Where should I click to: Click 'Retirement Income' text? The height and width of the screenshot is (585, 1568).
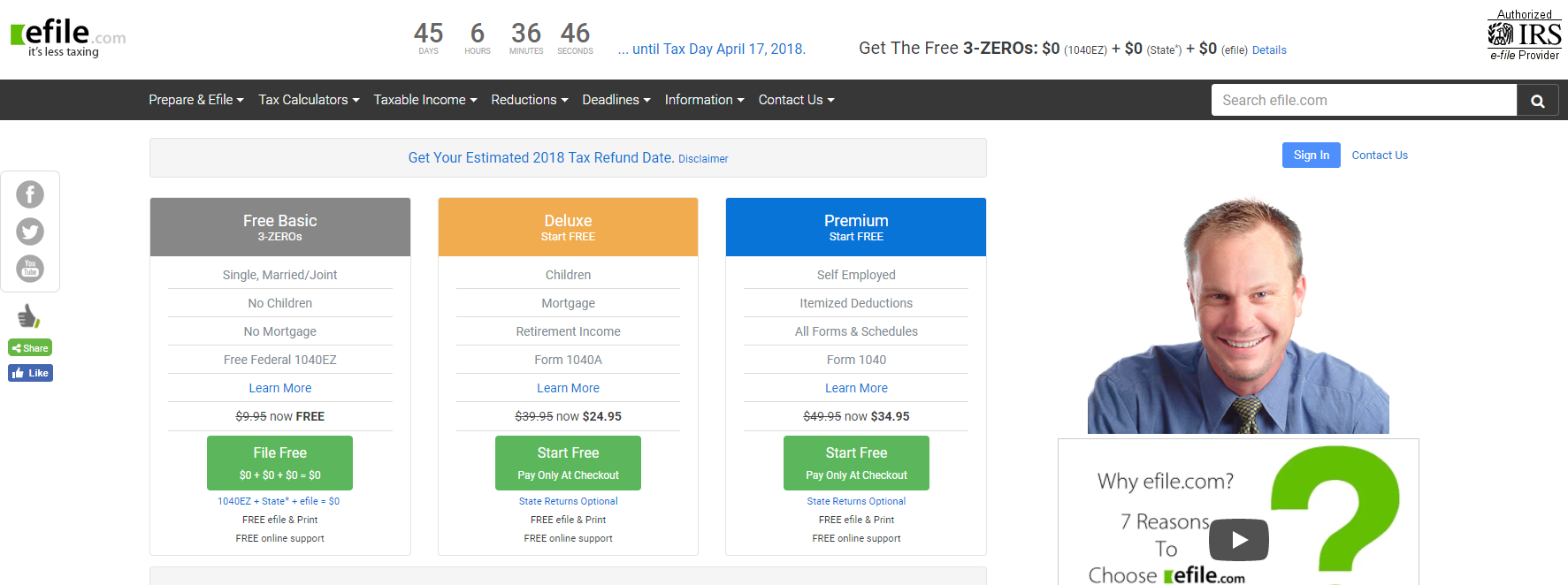[x=568, y=331]
